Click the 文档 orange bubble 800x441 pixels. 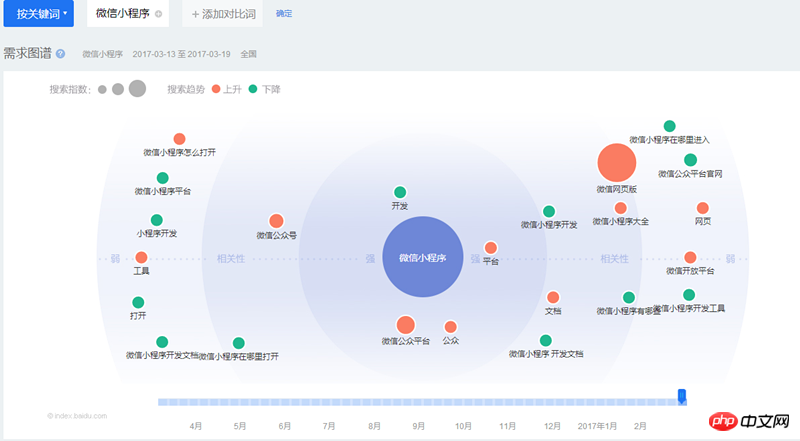click(553, 297)
